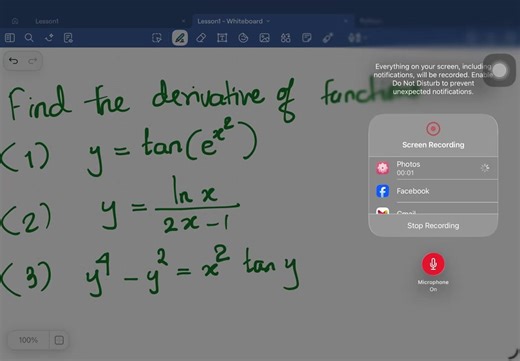
Task: Click the sparkle pen AI tool icon
Action: pos(49,38)
